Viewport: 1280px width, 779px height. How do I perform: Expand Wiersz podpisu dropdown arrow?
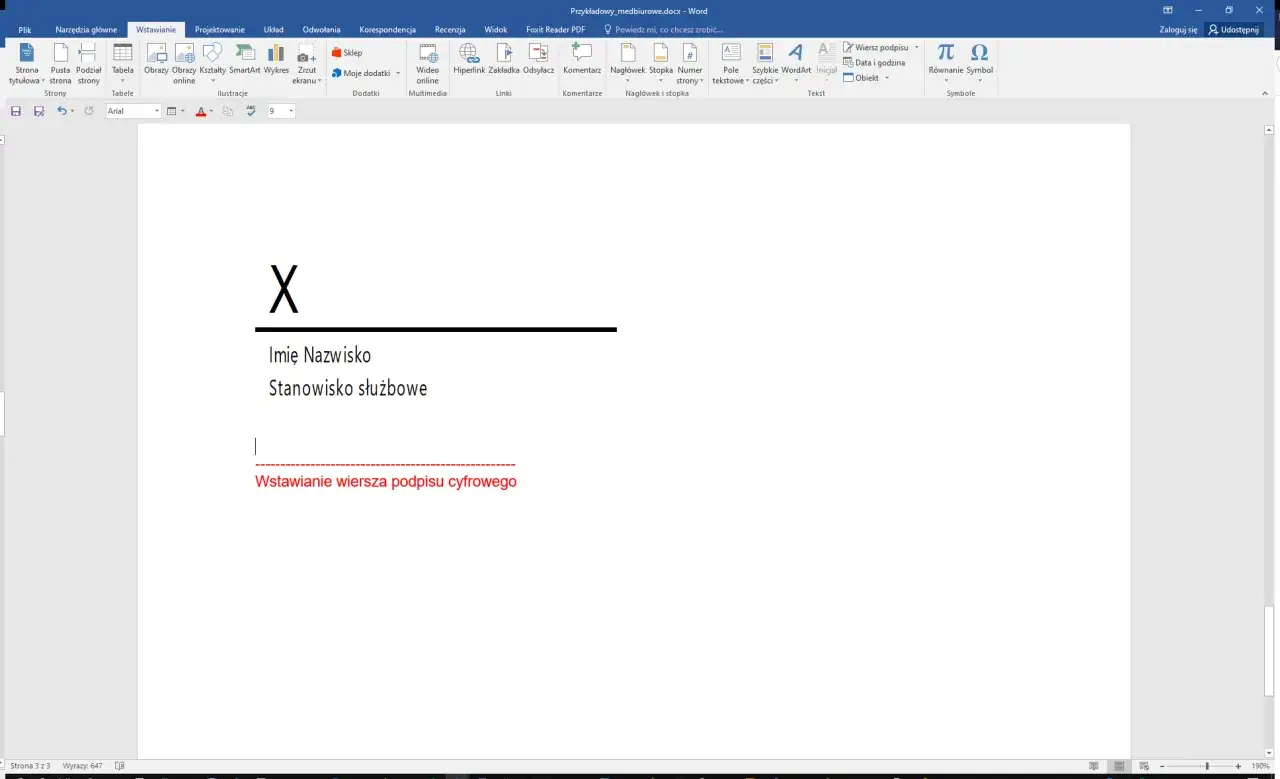pos(916,47)
